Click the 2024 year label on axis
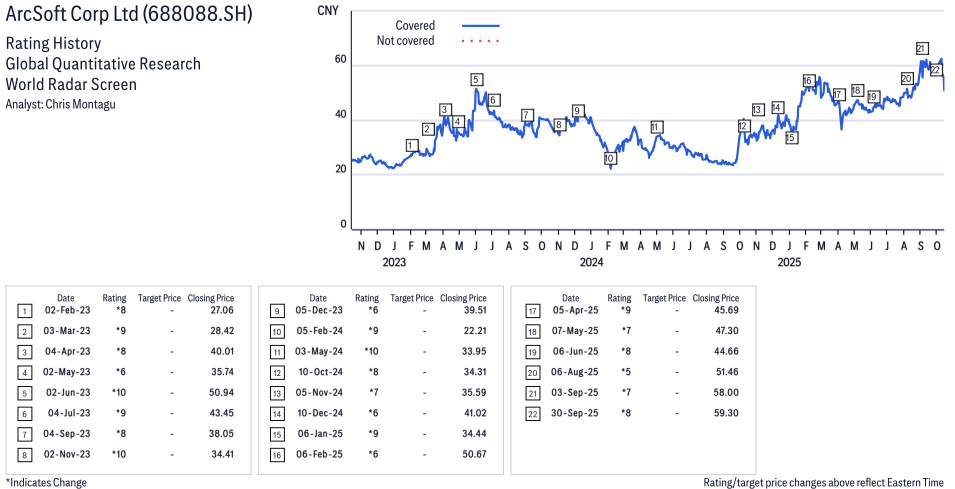The height and width of the screenshot is (489, 955). pos(591,263)
